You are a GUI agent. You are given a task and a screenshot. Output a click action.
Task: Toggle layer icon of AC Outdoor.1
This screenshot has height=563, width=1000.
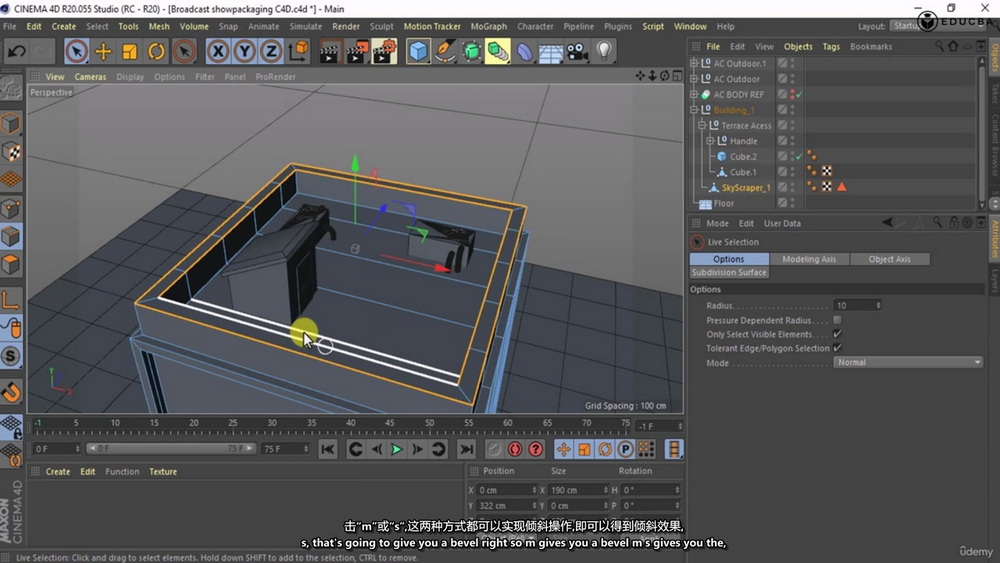(x=782, y=63)
